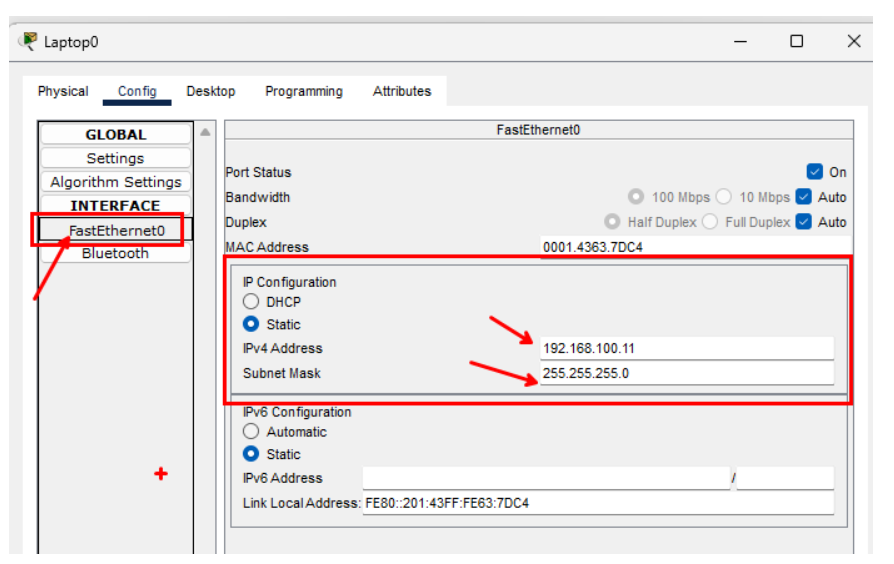Uncheck the Duplex Auto checkbox
Screen dimensions: 894x564
click(x=804, y=222)
